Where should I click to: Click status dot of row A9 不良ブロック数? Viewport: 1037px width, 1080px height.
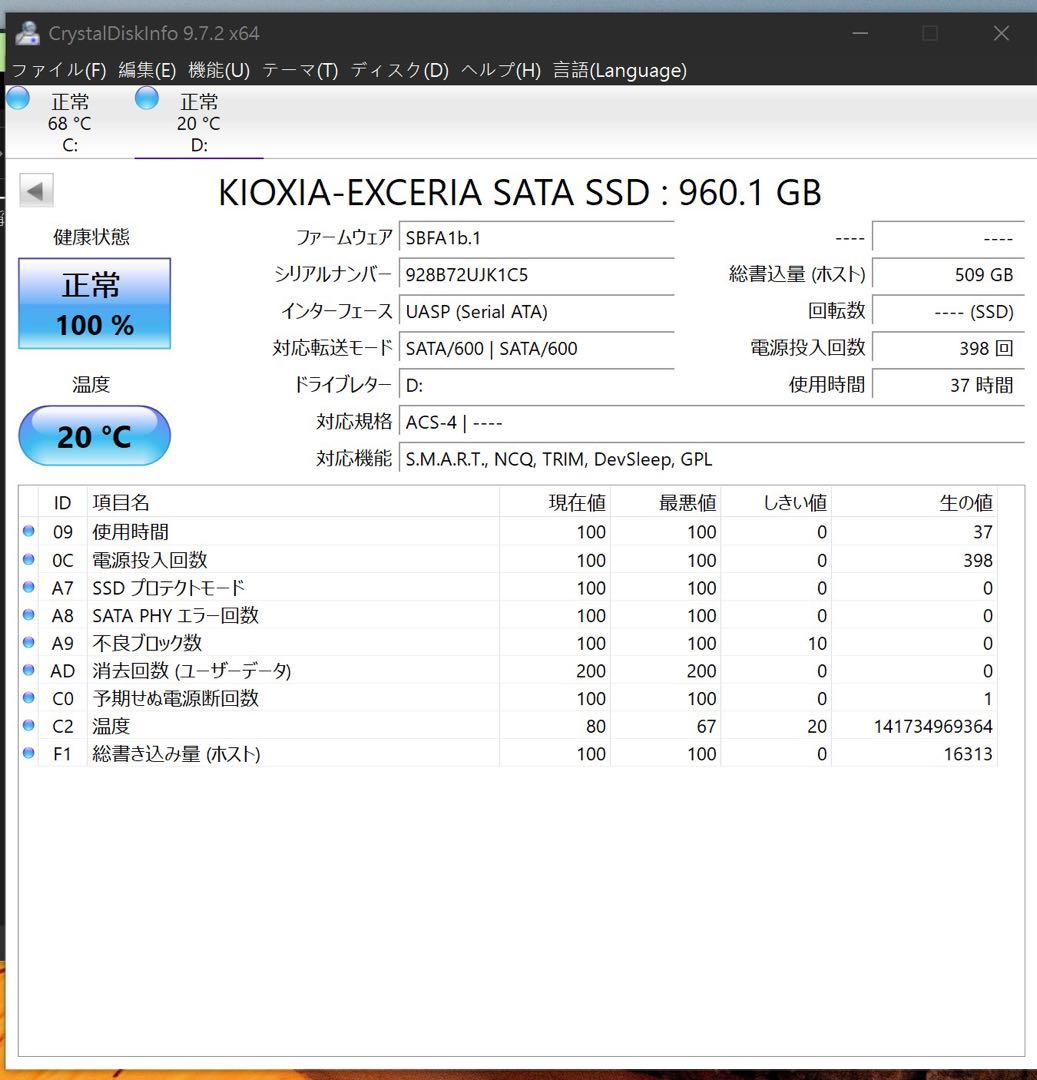[x=28, y=642]
